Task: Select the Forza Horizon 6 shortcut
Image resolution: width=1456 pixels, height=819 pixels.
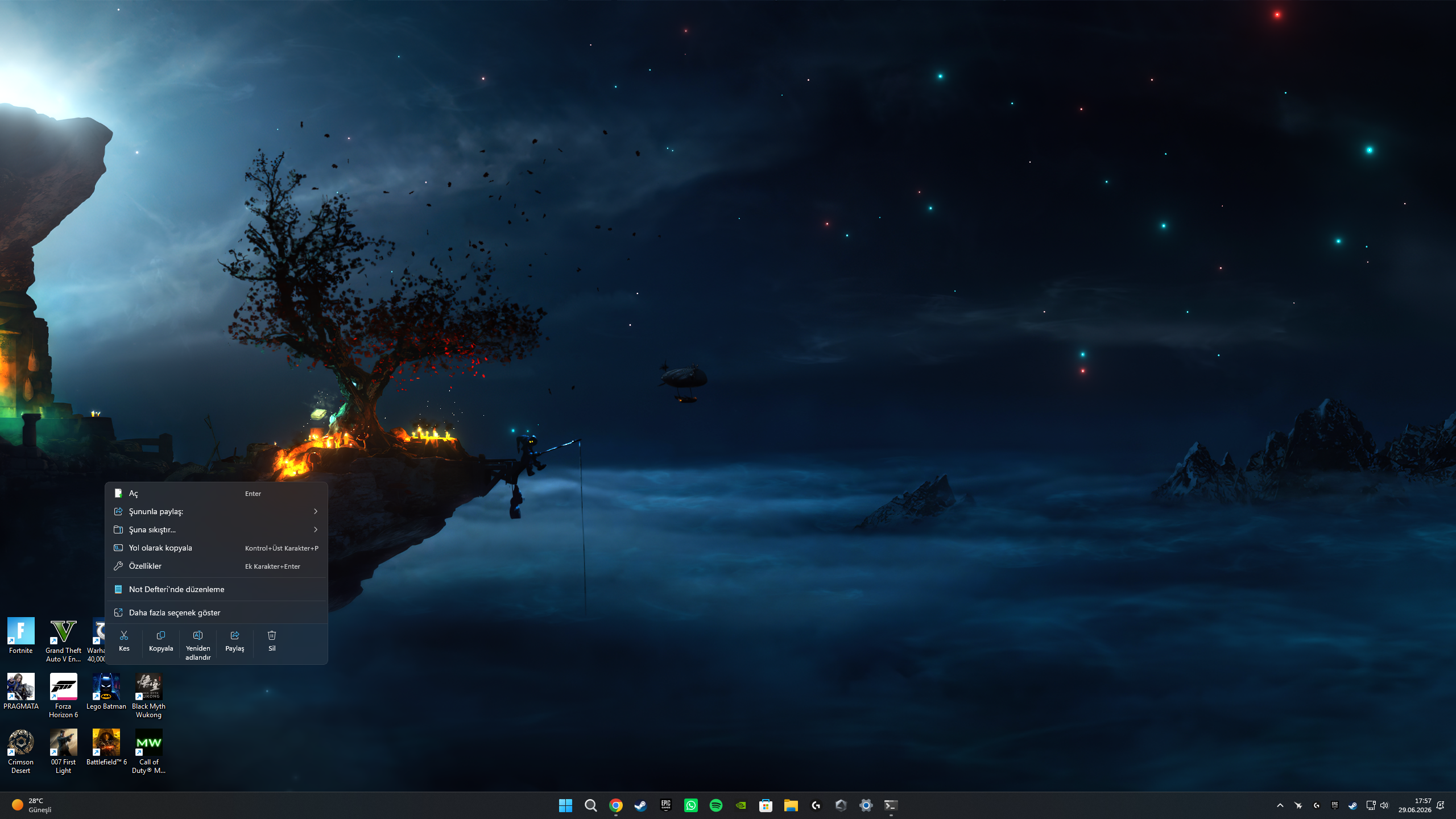Action: (63, 696)
